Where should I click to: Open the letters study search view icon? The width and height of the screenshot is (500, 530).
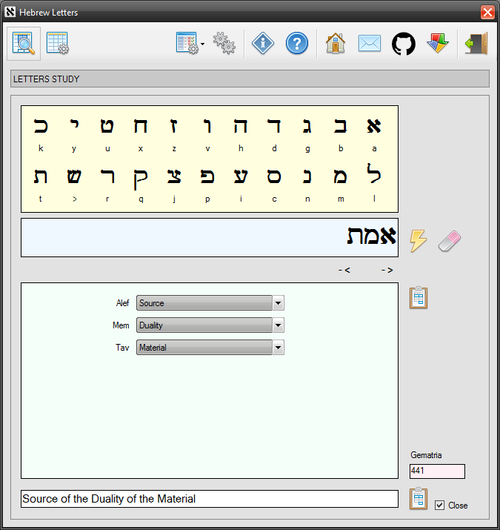tap(23, 43)
